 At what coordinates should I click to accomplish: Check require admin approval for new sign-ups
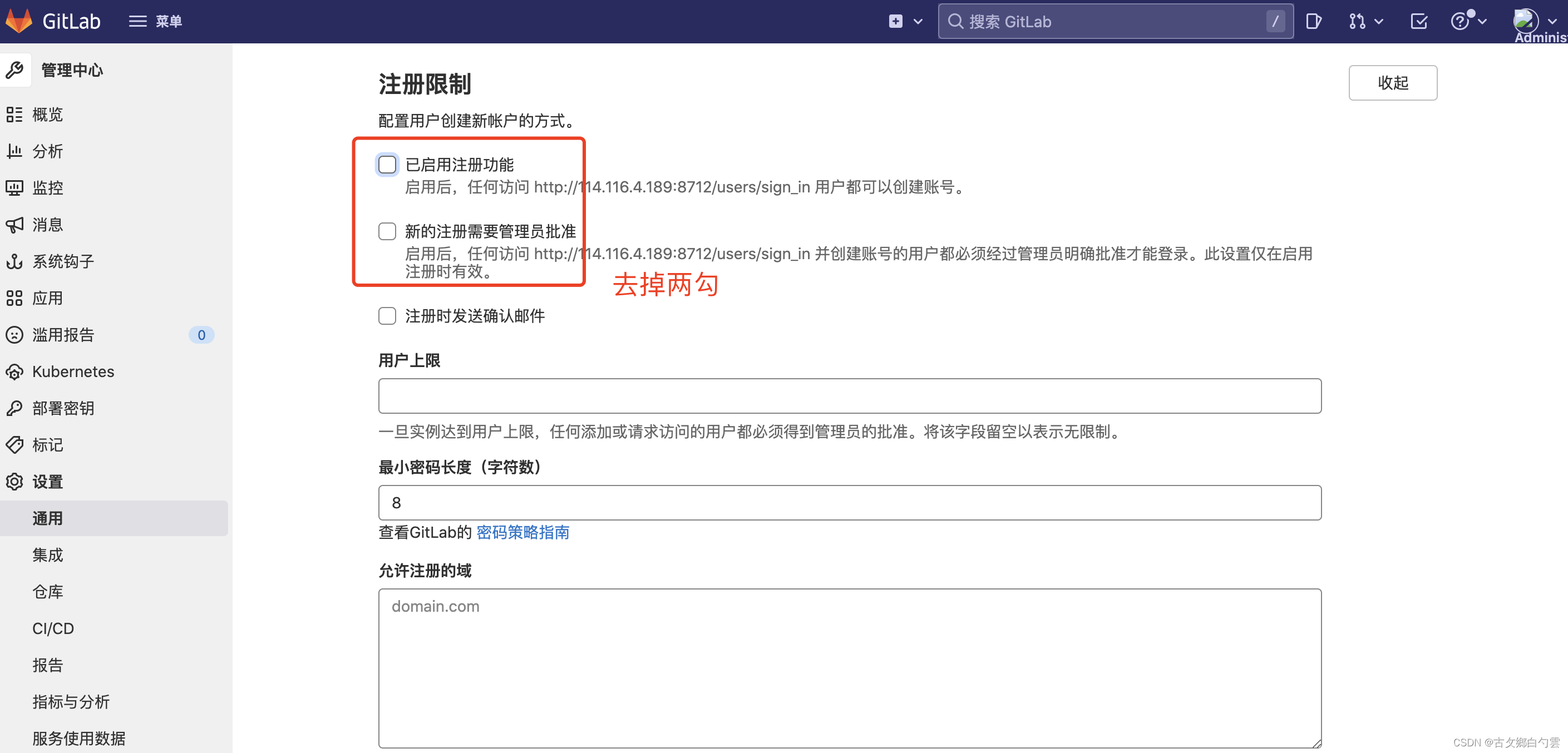click(x=387, y=231)
